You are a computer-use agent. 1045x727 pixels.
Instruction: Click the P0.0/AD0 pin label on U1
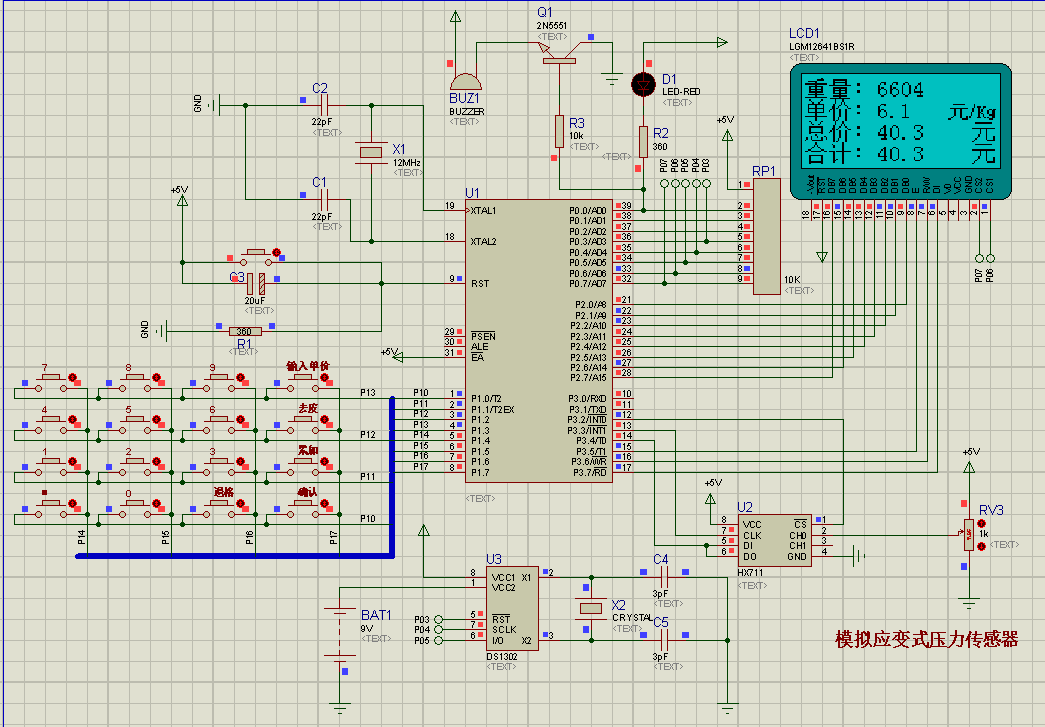point(588,211)
